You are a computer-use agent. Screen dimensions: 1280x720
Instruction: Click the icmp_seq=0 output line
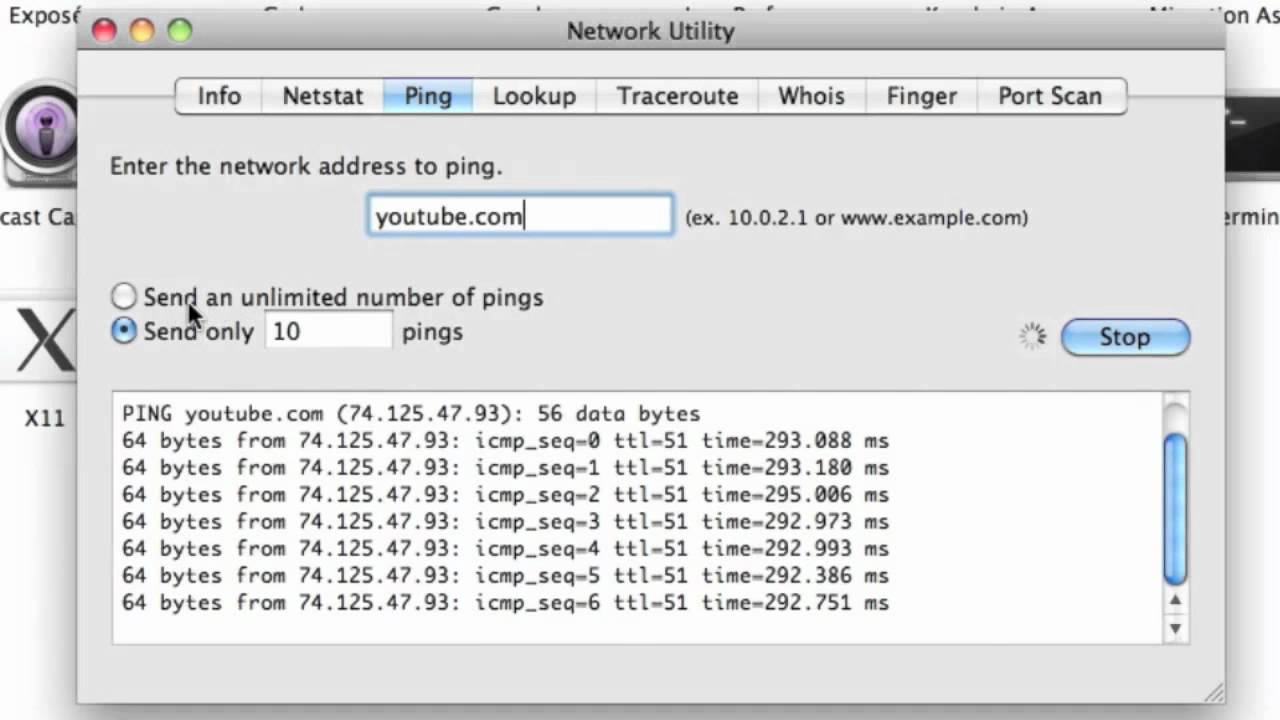coord(505,441)
